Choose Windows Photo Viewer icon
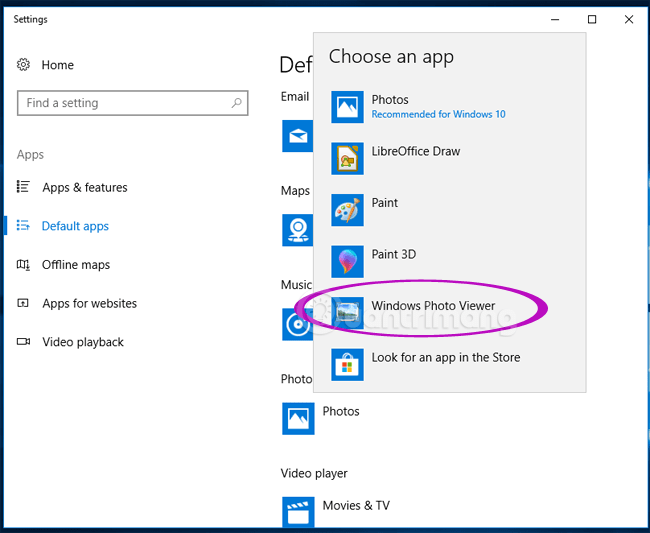Image resolution: width=650 pixels, height=533 pixels. pyautogui.click(x=347, y=313)
